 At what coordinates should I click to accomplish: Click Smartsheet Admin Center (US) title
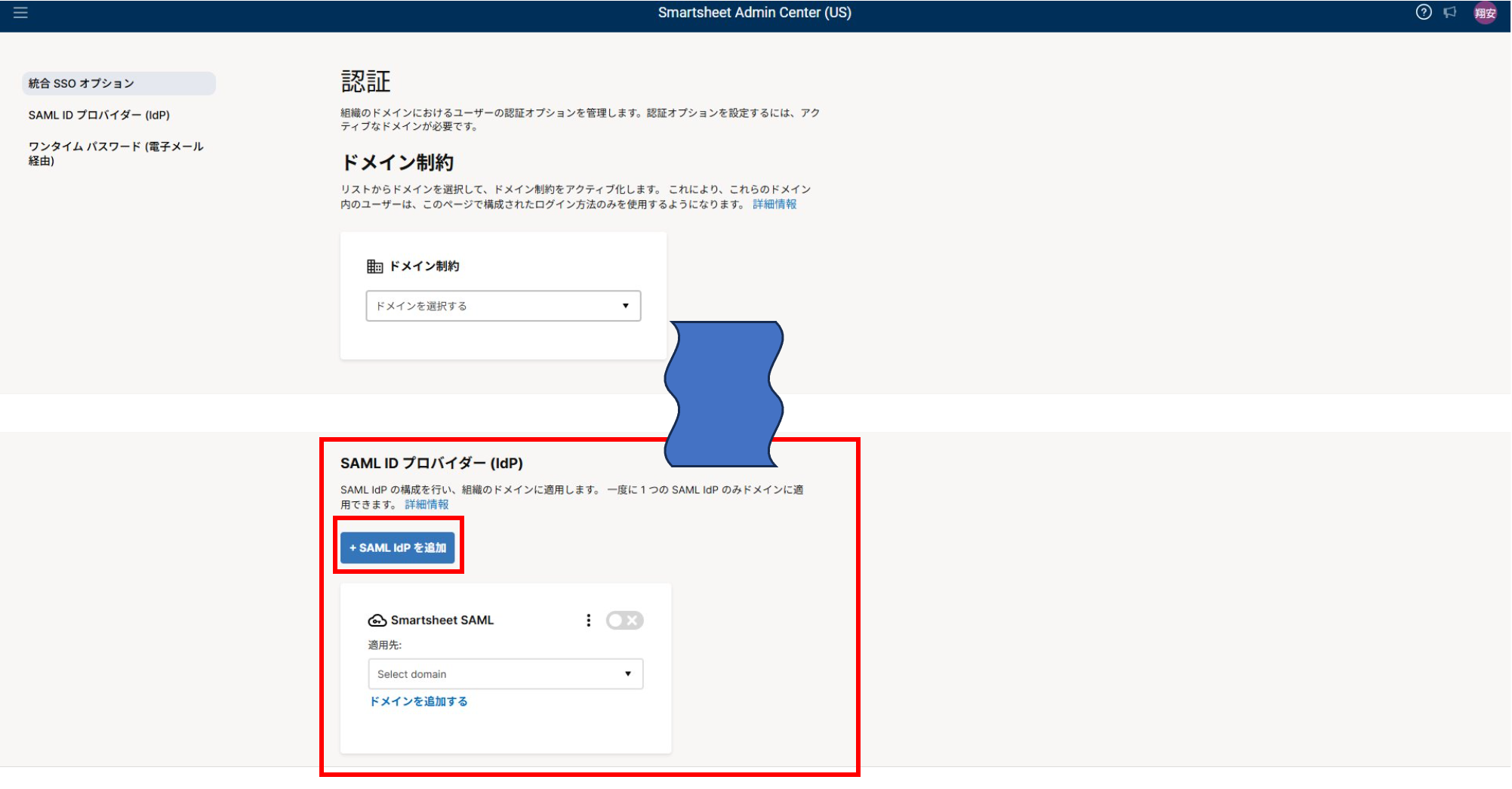754,12
